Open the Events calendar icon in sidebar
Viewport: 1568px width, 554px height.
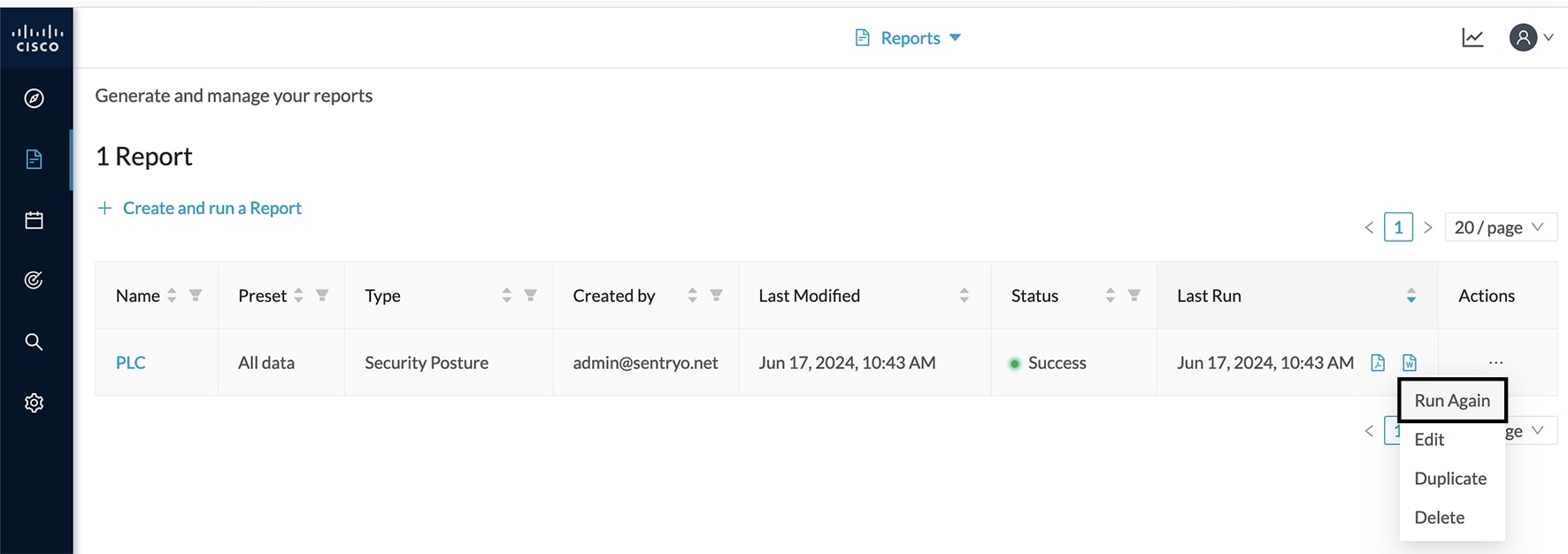click(x=35, y=220)
